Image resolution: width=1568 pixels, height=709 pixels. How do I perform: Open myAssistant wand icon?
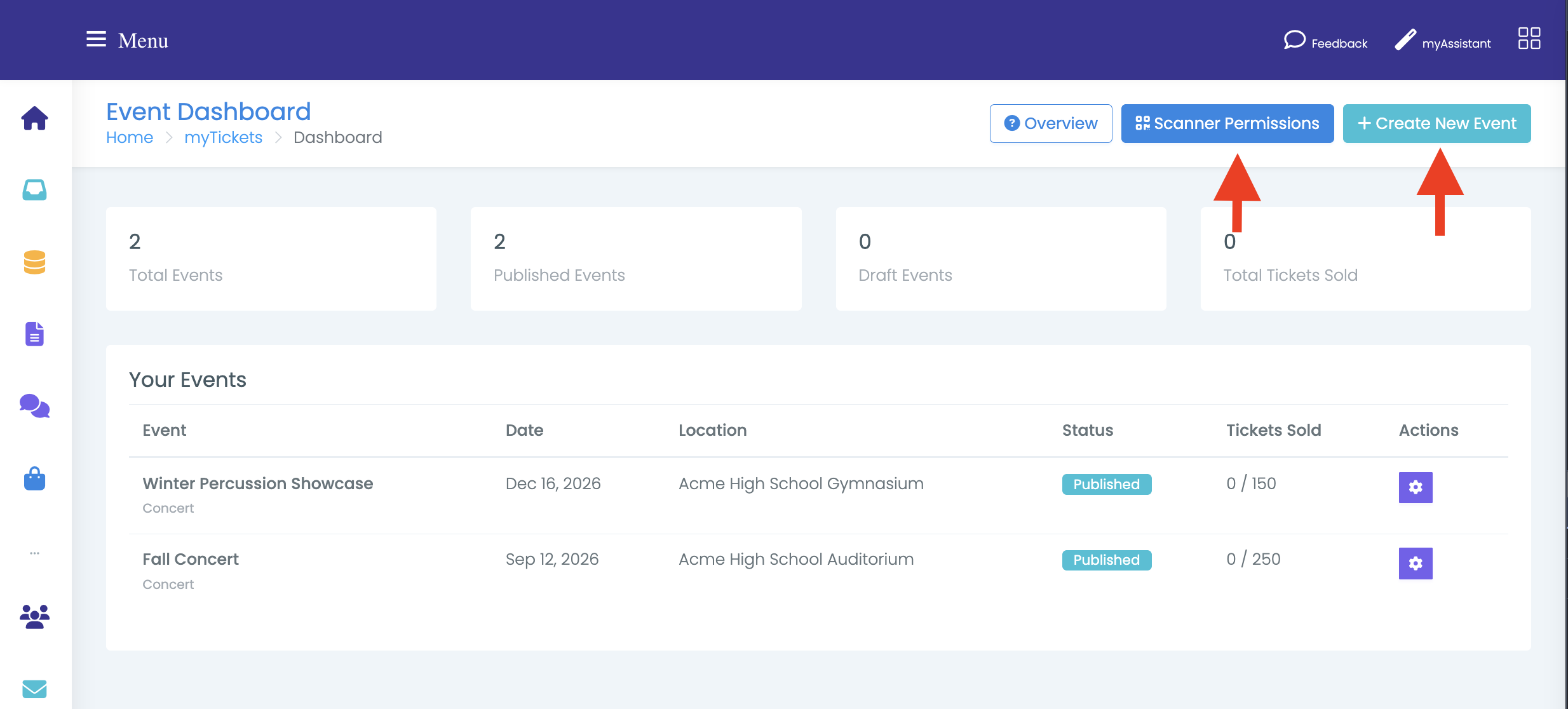tap(1405, 39)
